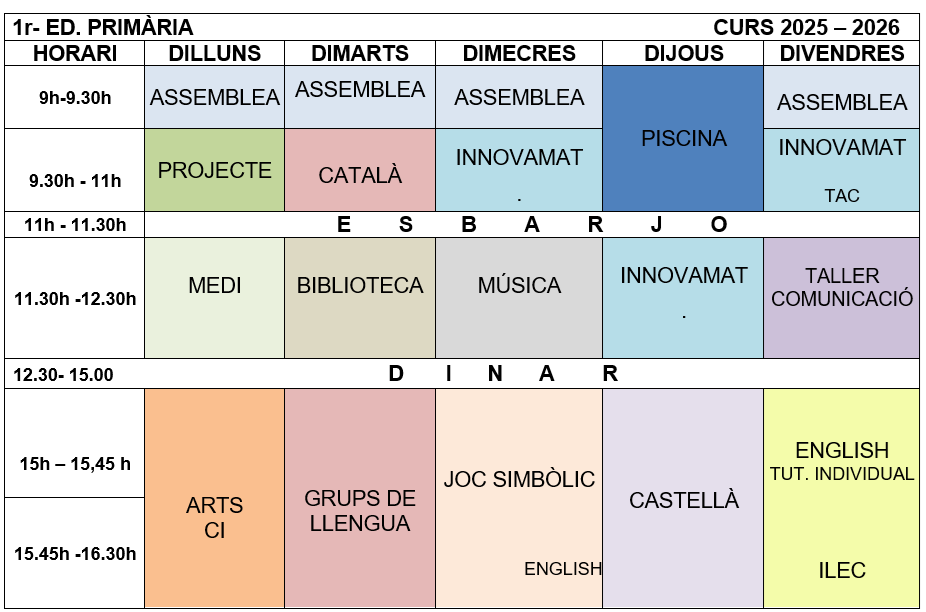Click the GRUPS DE LLENGUA block
926x612 pixels.
point(360,510)
